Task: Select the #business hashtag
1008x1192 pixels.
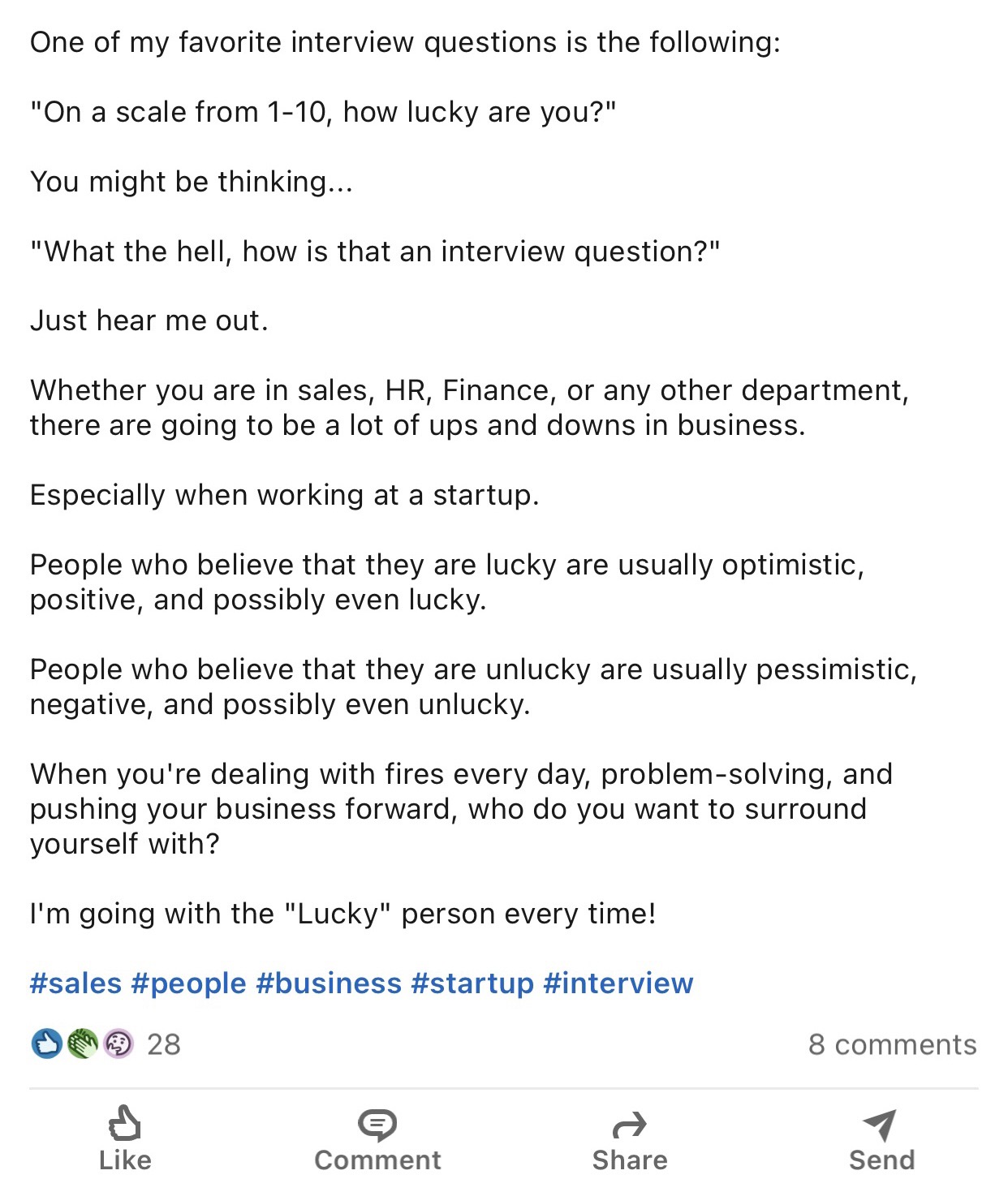Action: [329, 983]
